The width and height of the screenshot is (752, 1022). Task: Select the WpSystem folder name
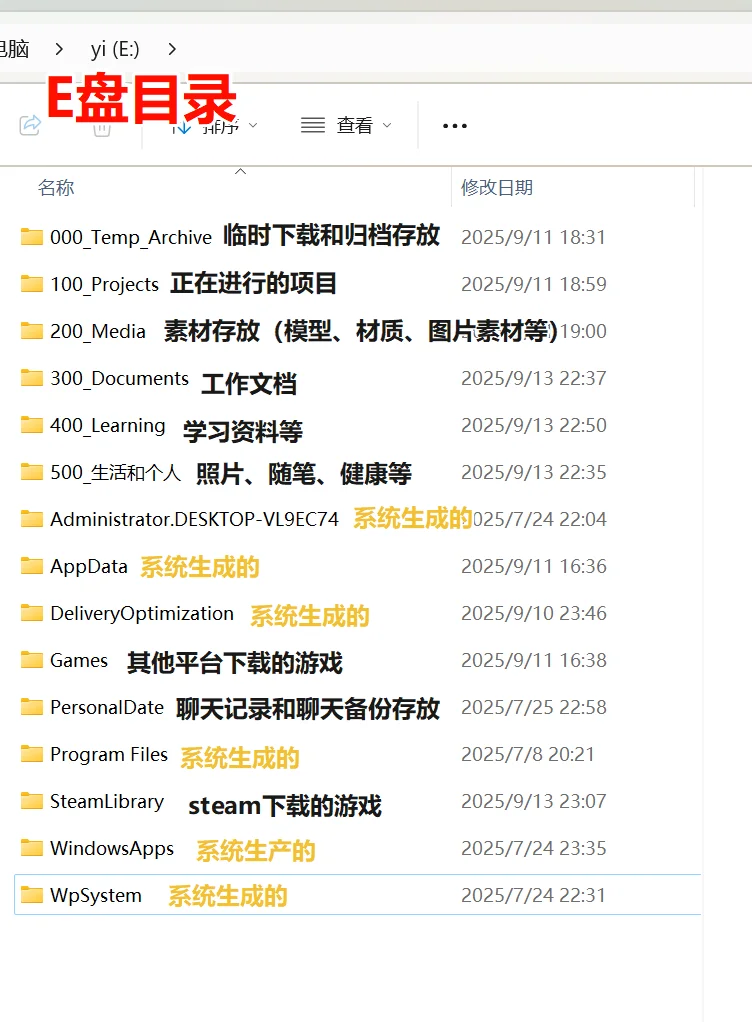96,896
